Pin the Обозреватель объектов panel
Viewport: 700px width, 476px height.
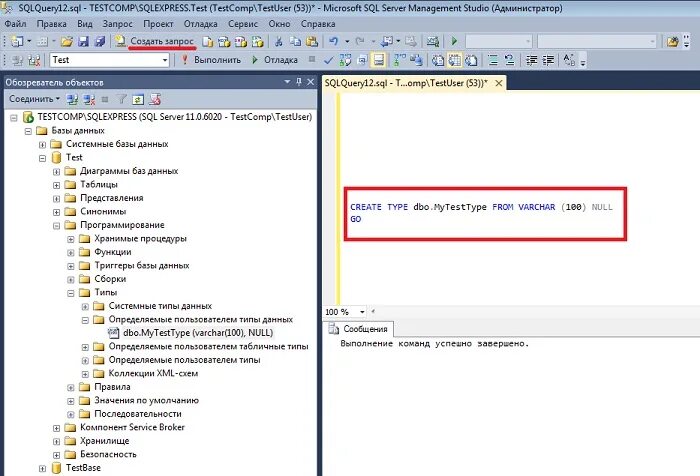[299, 82]
